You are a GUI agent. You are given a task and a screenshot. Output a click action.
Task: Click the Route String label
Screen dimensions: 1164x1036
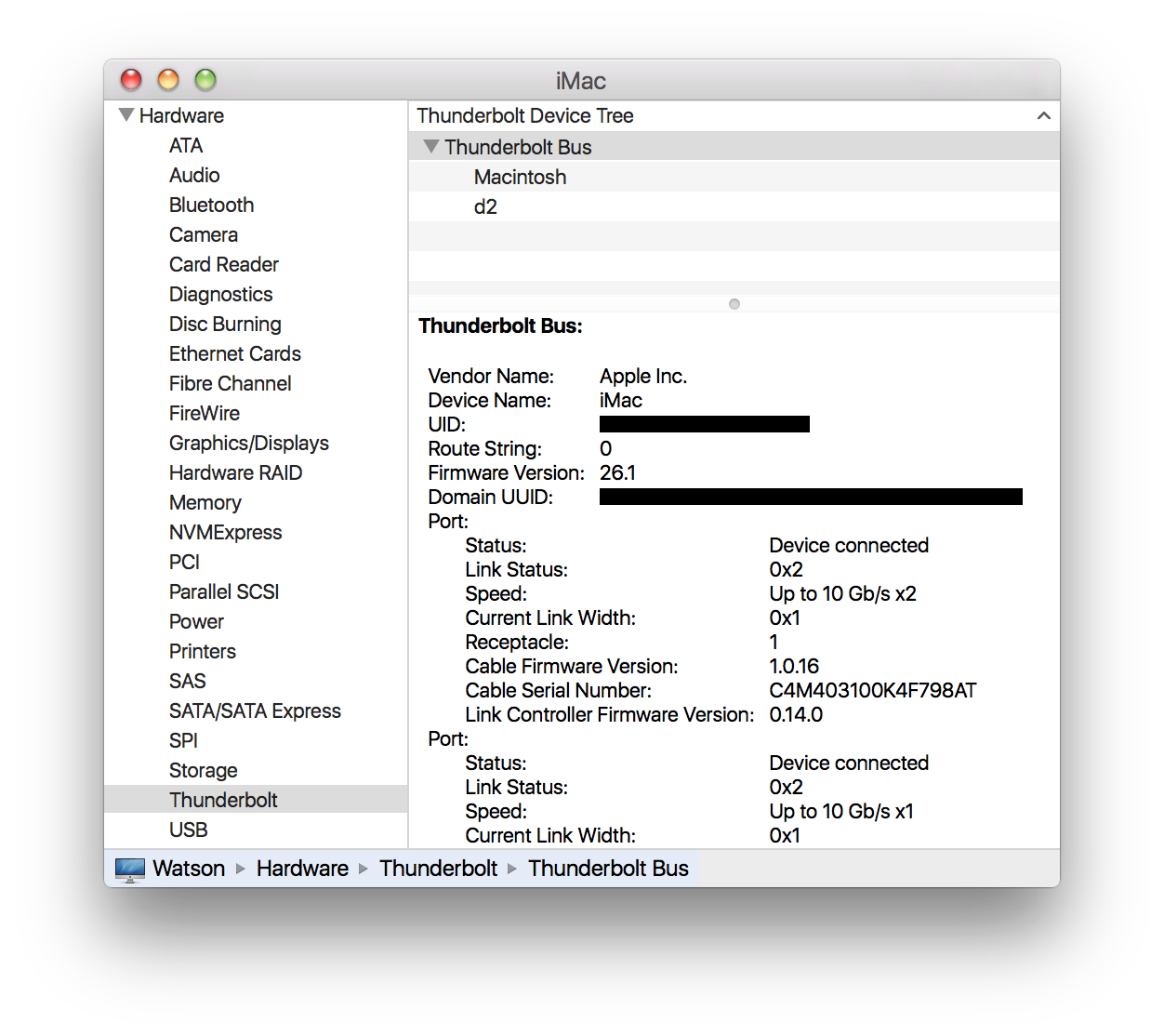point(484,448)
